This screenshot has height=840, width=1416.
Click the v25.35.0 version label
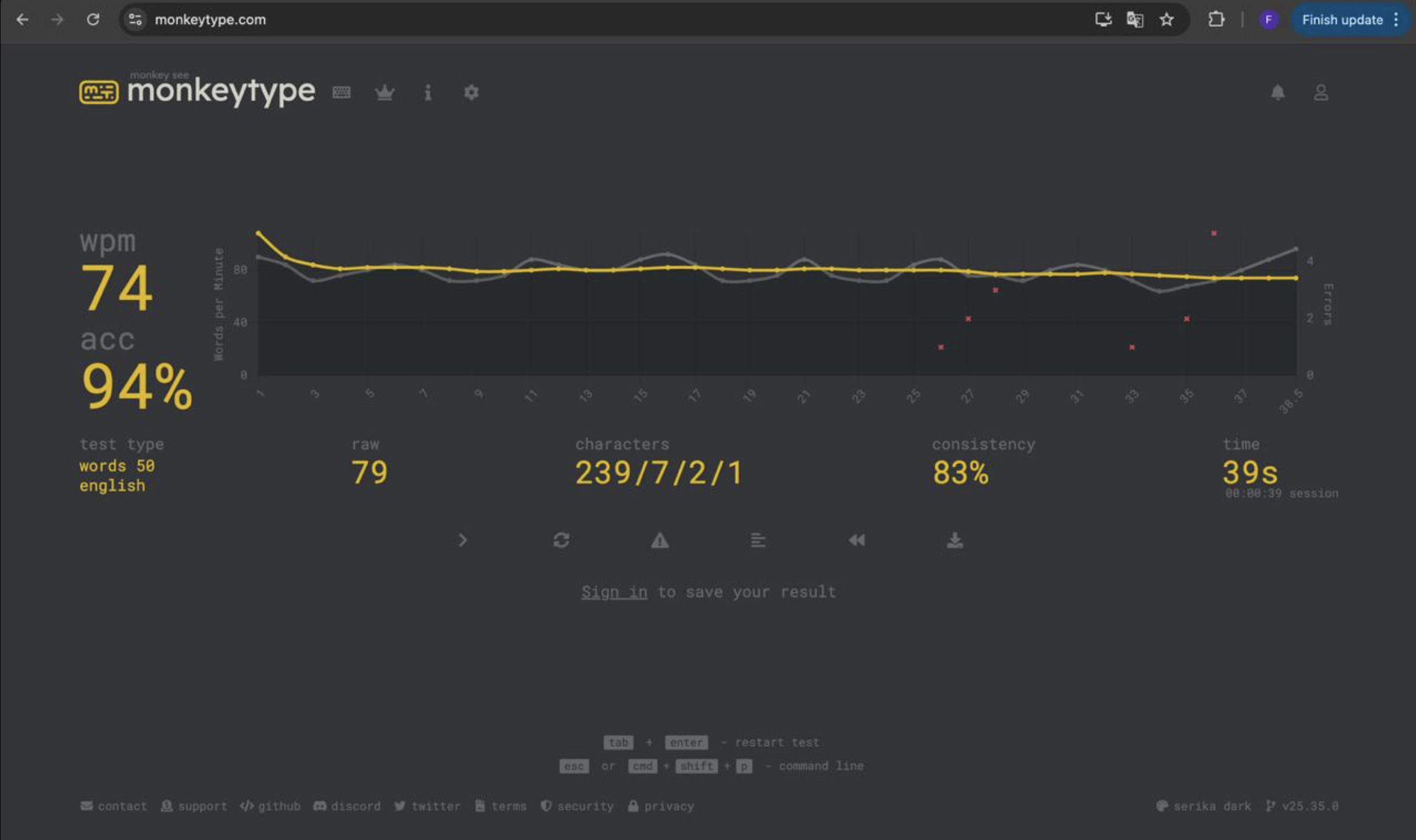pyautogui.click(x=1302, y=806)
